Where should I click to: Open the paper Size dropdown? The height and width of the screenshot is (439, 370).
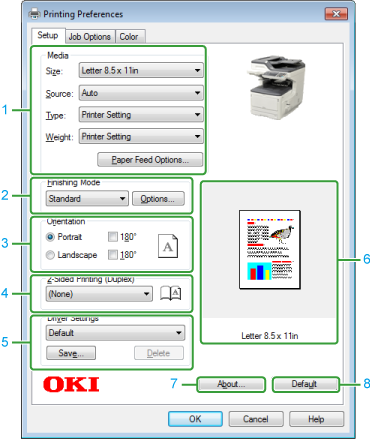tap(141, 70)
